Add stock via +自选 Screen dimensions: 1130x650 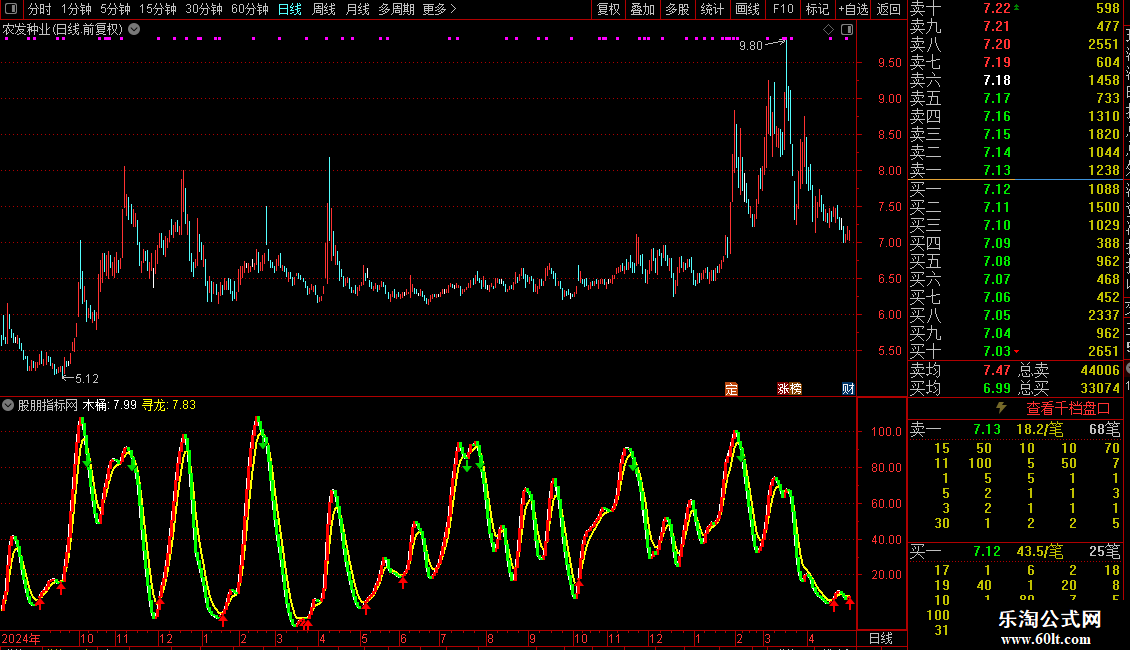pyautogui.click(x=853, y=9)
